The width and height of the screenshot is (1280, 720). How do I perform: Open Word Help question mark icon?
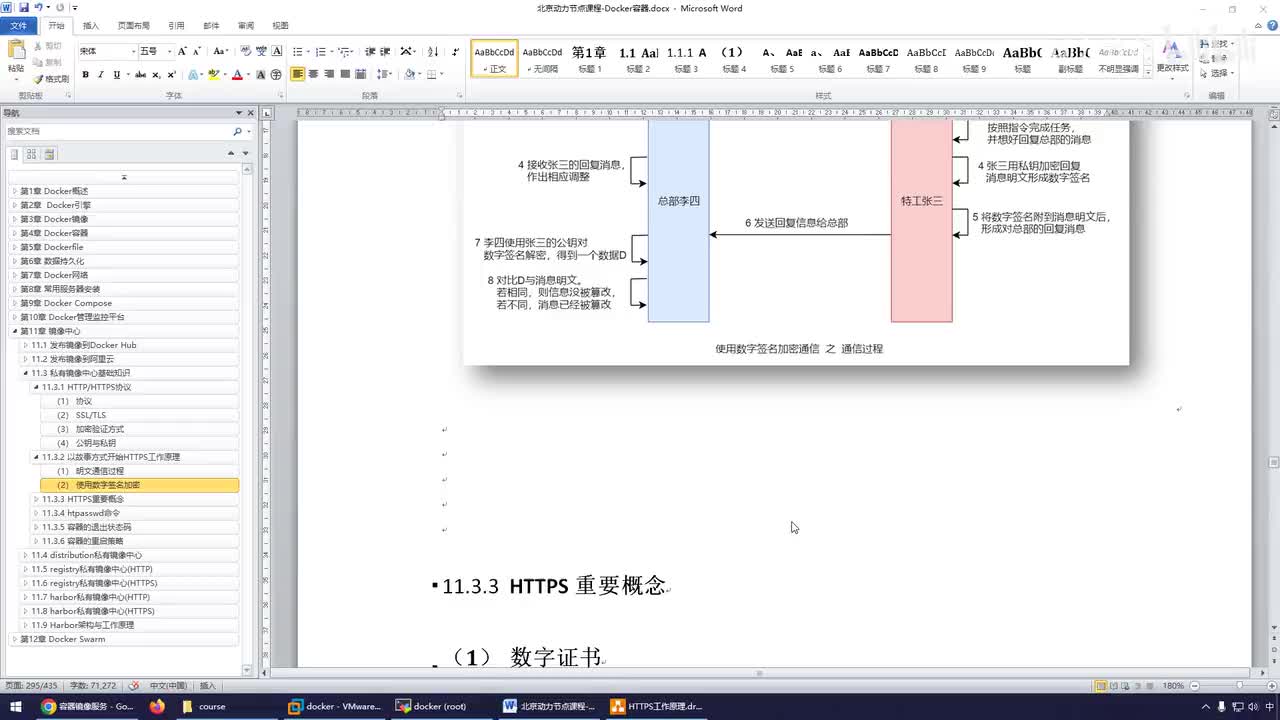tap(1271, 25)
